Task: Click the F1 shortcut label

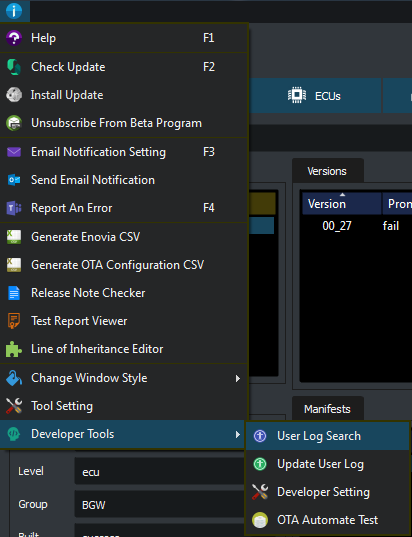Action: pos(209,38)
